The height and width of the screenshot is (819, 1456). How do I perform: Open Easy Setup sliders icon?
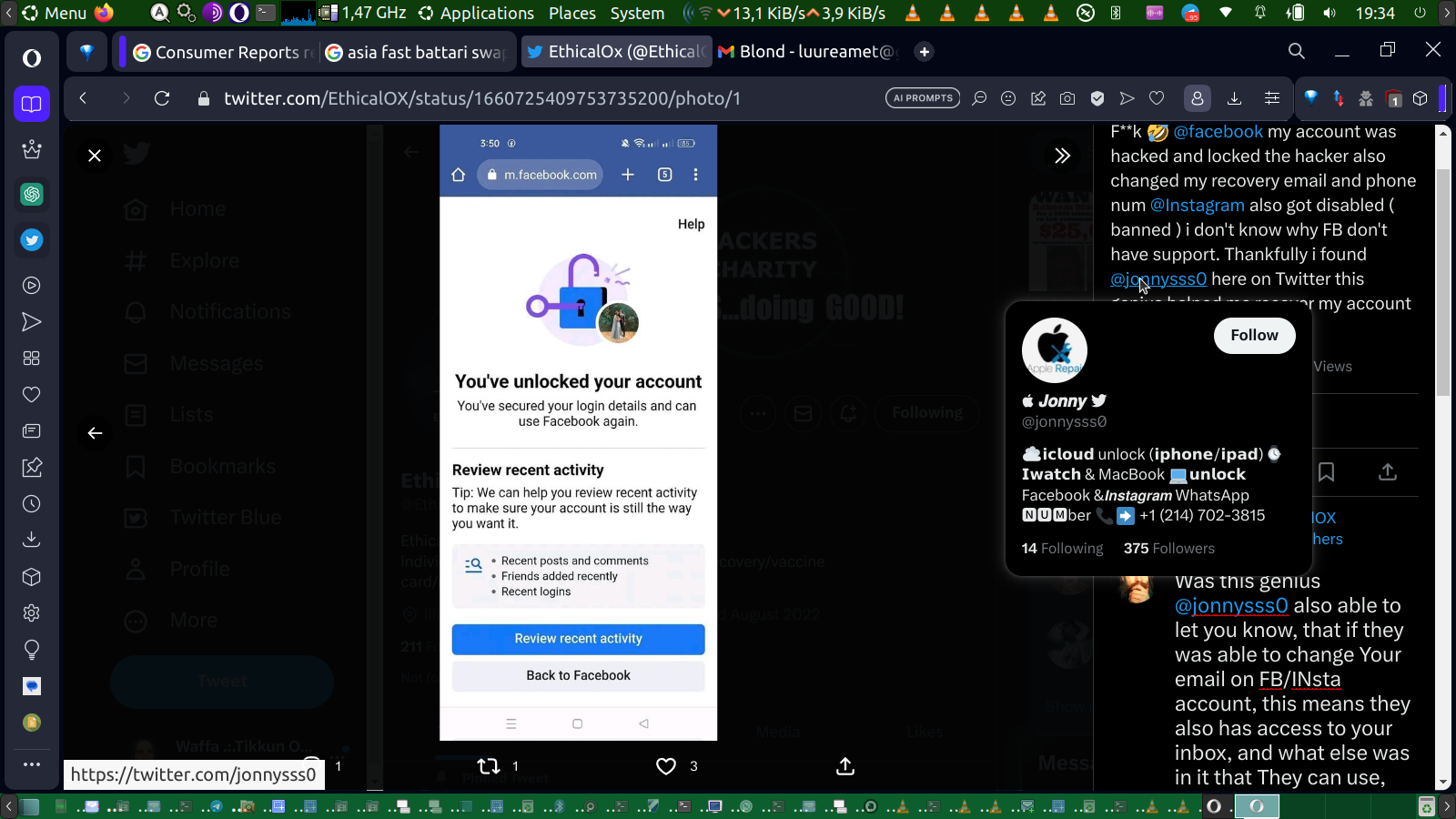1272,98
